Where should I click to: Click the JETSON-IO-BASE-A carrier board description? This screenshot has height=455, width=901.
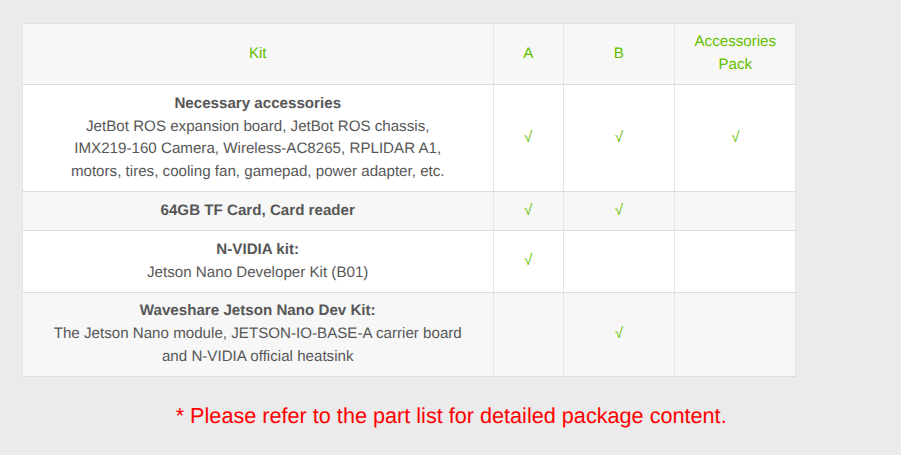pyautogui.click(x=257, y=344)
